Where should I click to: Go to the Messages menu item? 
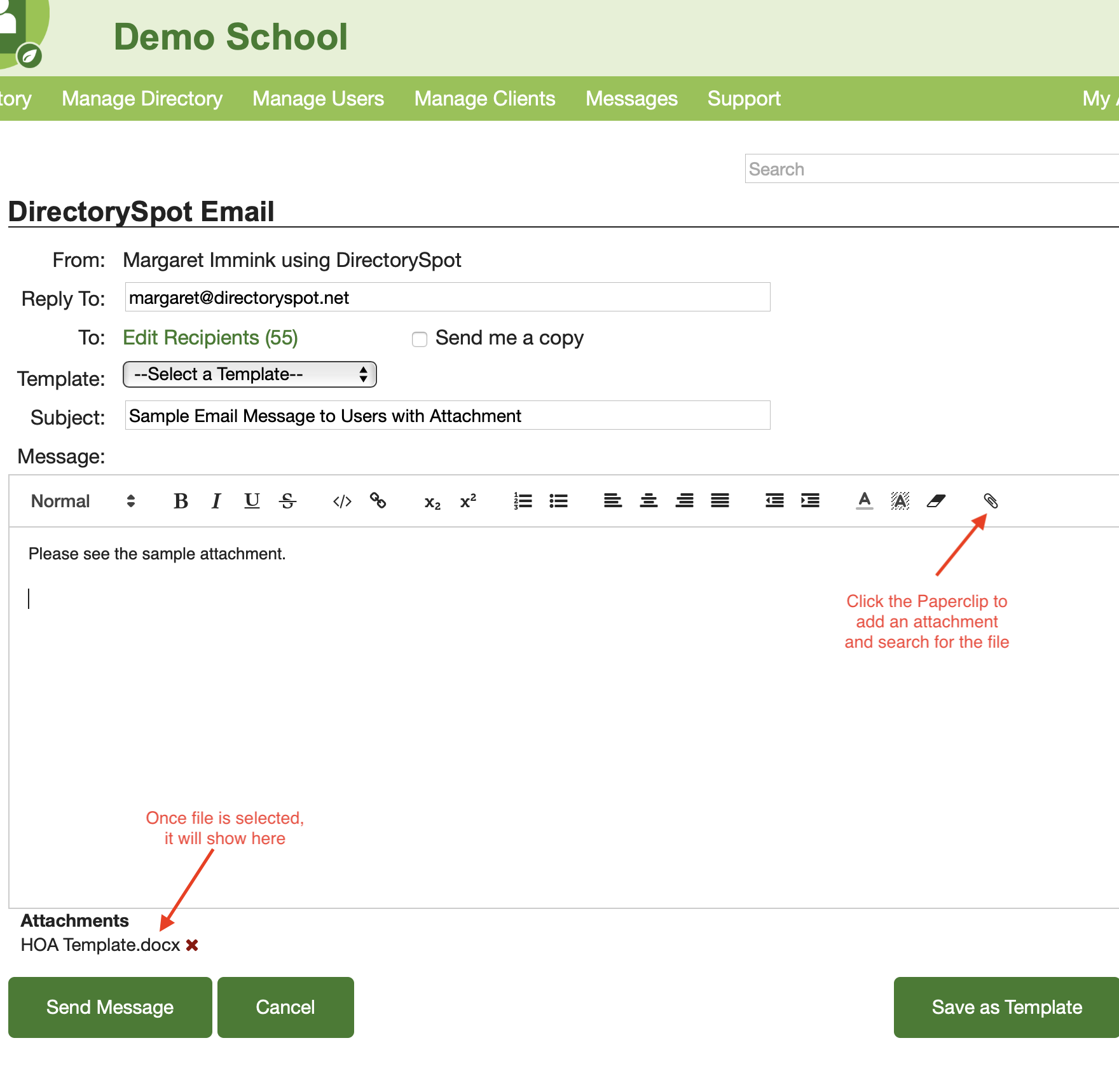[x=631, y=99]
